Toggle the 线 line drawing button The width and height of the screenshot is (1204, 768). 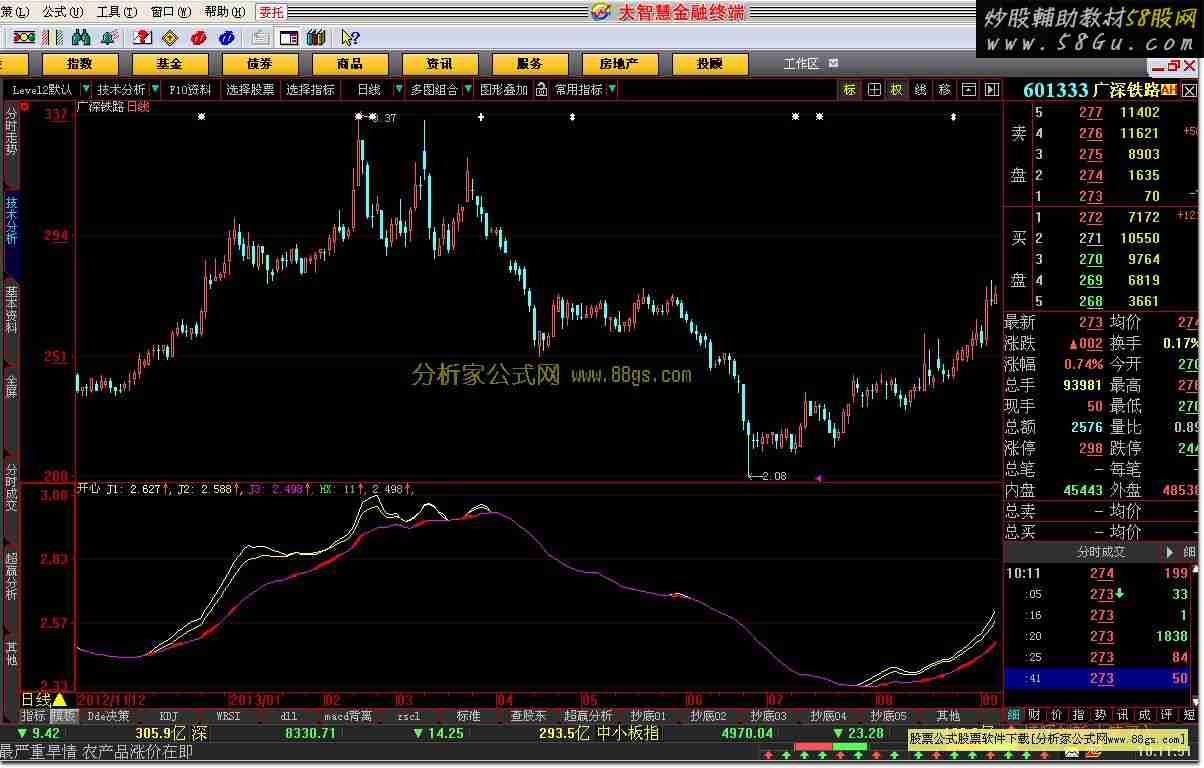[920, 89]
